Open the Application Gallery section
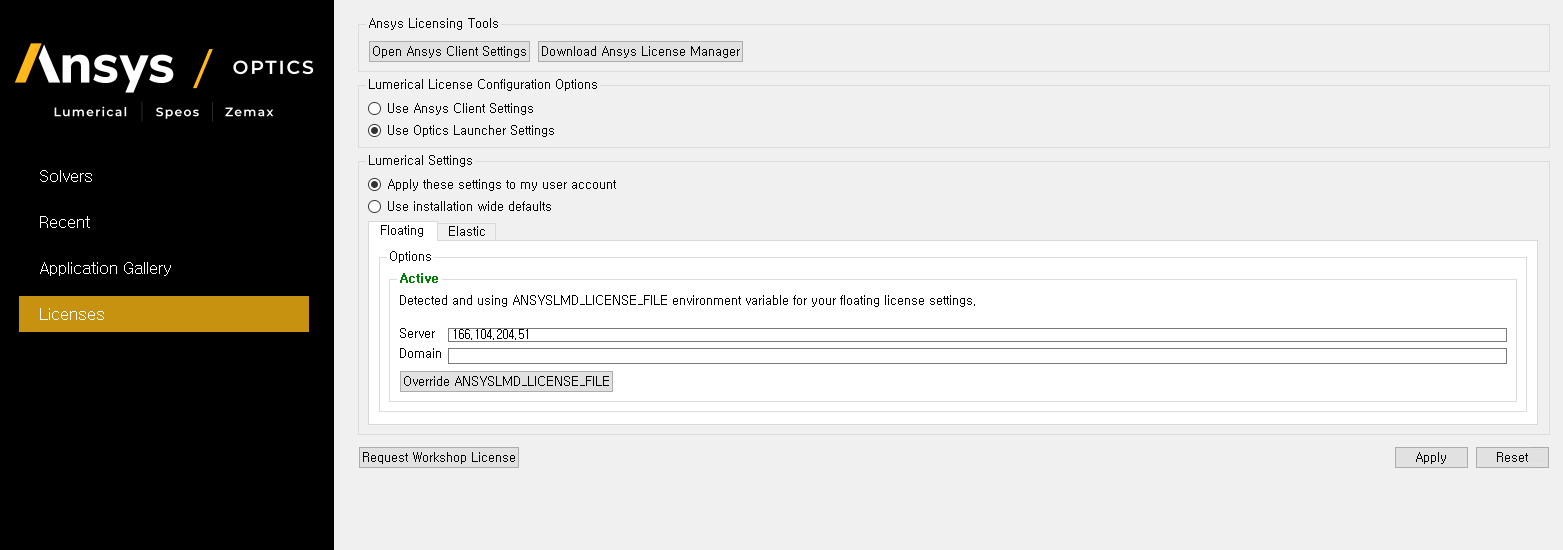 (105, 268)
